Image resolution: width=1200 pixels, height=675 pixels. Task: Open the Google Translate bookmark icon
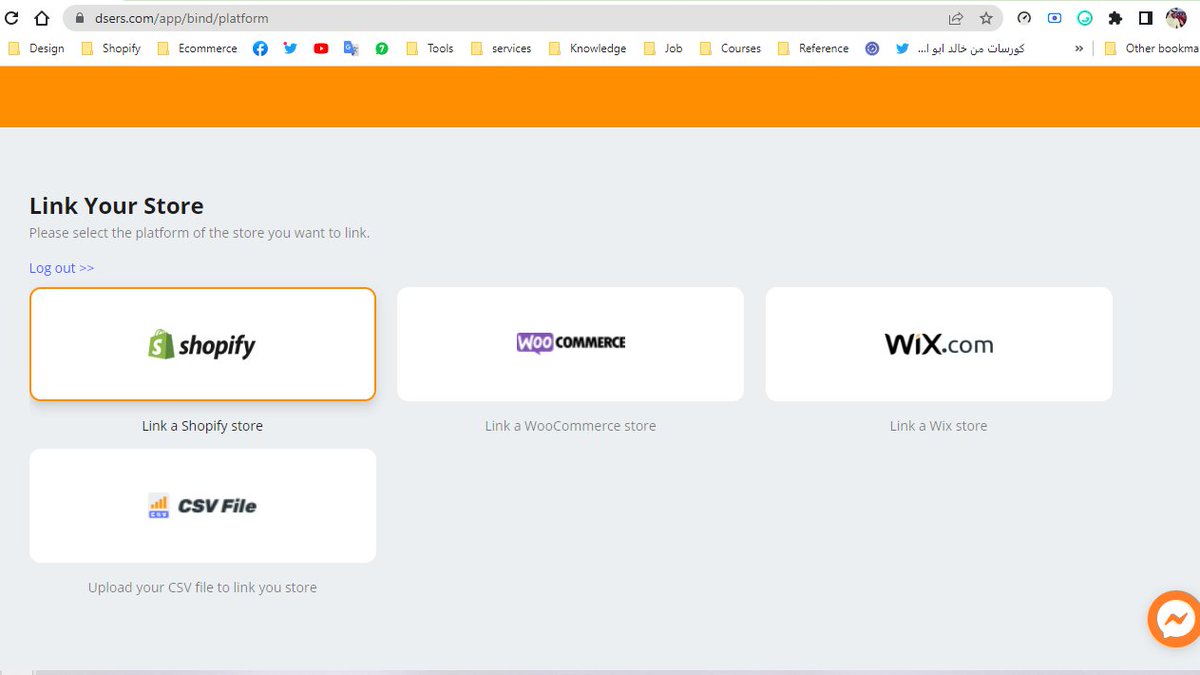(x=351, y=48)
